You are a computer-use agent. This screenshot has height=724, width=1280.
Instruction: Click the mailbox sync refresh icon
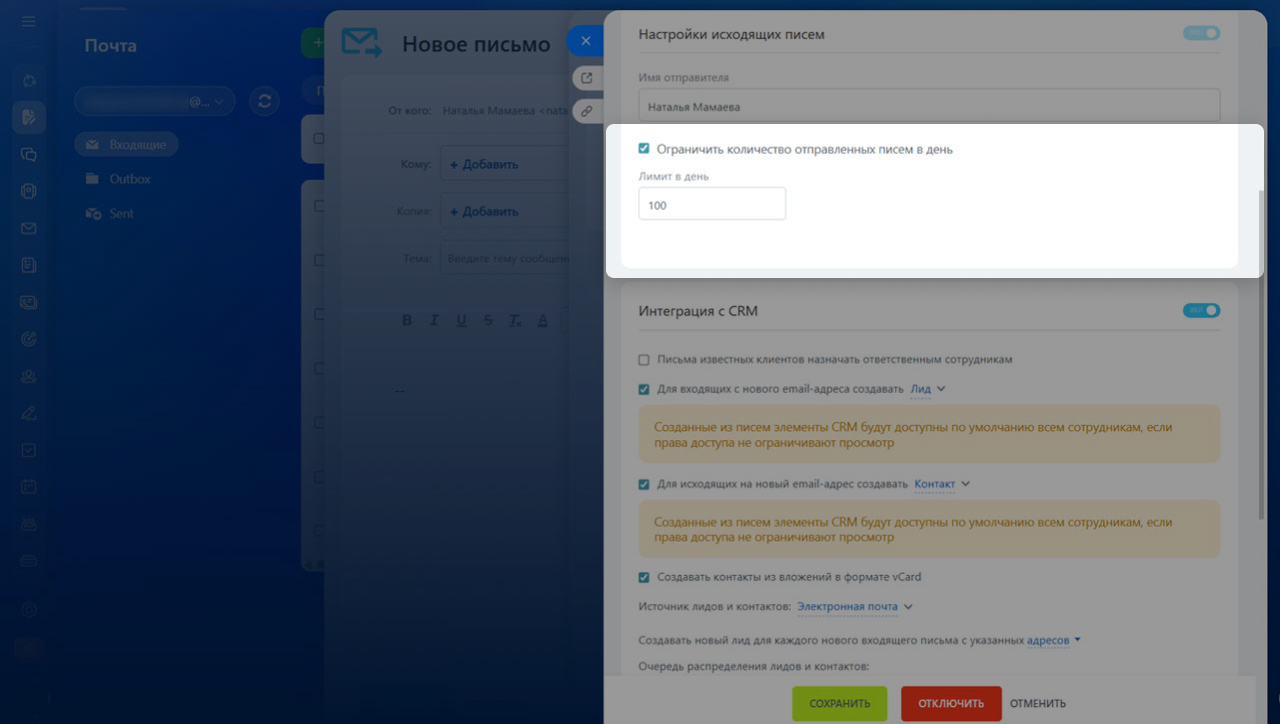(264, 101)
